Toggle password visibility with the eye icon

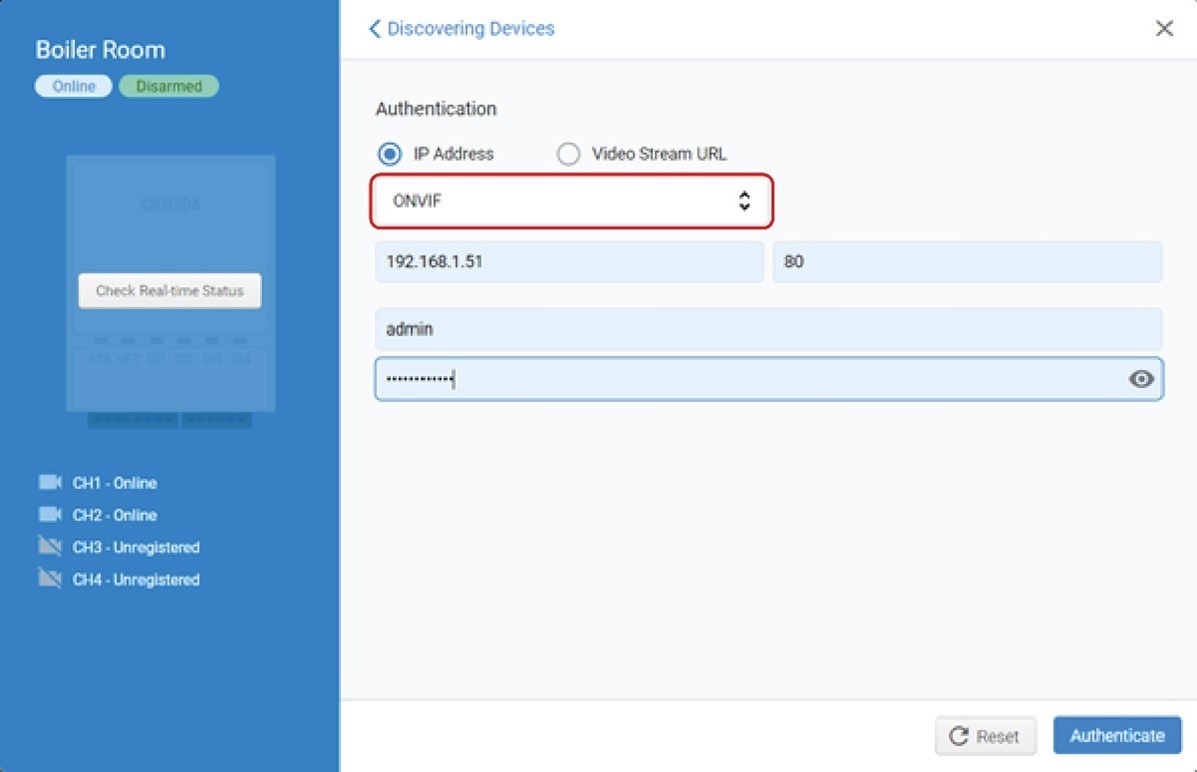[x=1141, y=379]
